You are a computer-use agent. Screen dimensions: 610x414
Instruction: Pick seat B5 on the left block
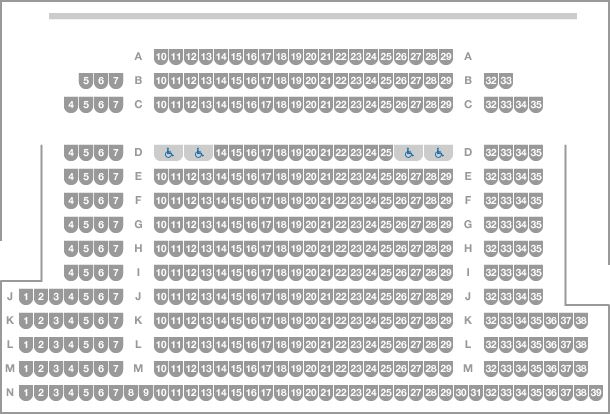[x=86, y=81]
